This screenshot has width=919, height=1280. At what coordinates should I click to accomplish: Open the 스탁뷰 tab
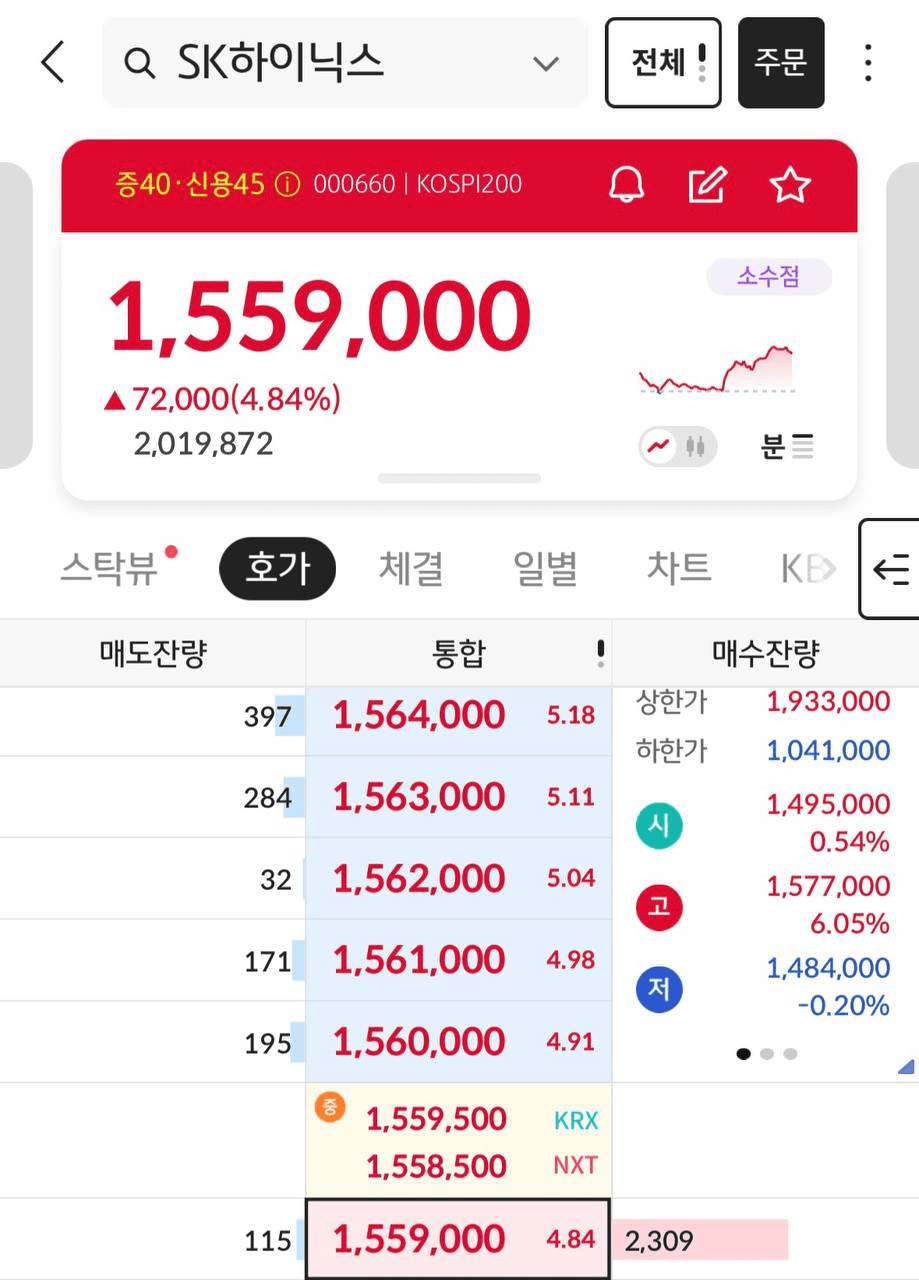pyautogui.click(x=109, y=569)
